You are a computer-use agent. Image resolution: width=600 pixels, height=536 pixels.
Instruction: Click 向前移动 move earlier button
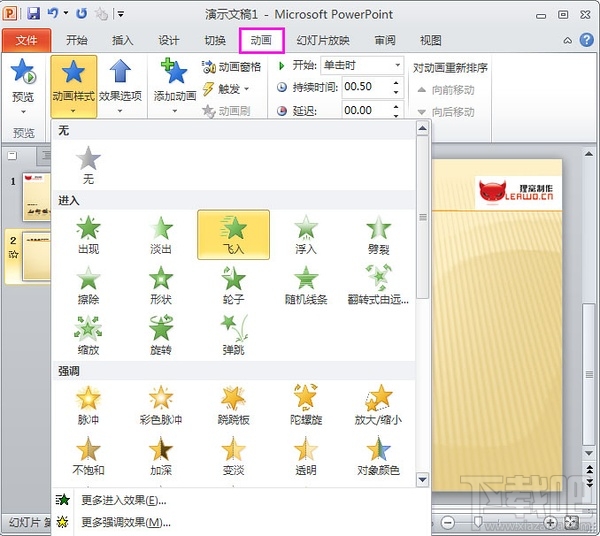point(445,90)
